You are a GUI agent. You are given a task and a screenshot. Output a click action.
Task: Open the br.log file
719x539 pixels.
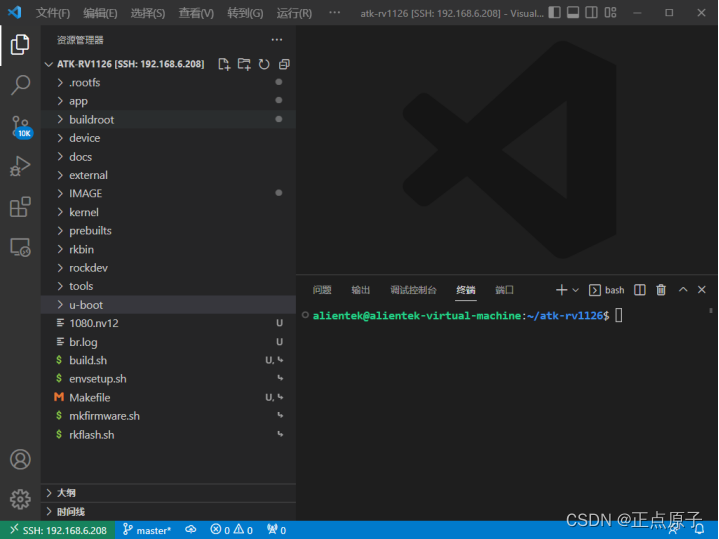pos(168,342)
